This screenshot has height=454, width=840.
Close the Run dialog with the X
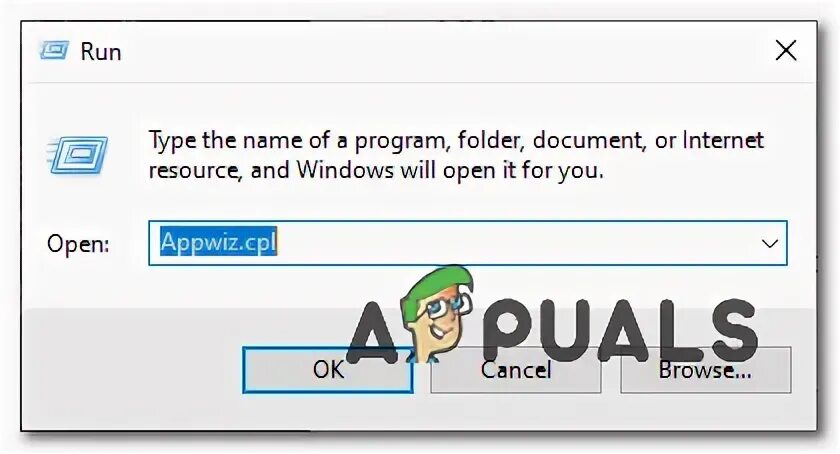[786, 51]
